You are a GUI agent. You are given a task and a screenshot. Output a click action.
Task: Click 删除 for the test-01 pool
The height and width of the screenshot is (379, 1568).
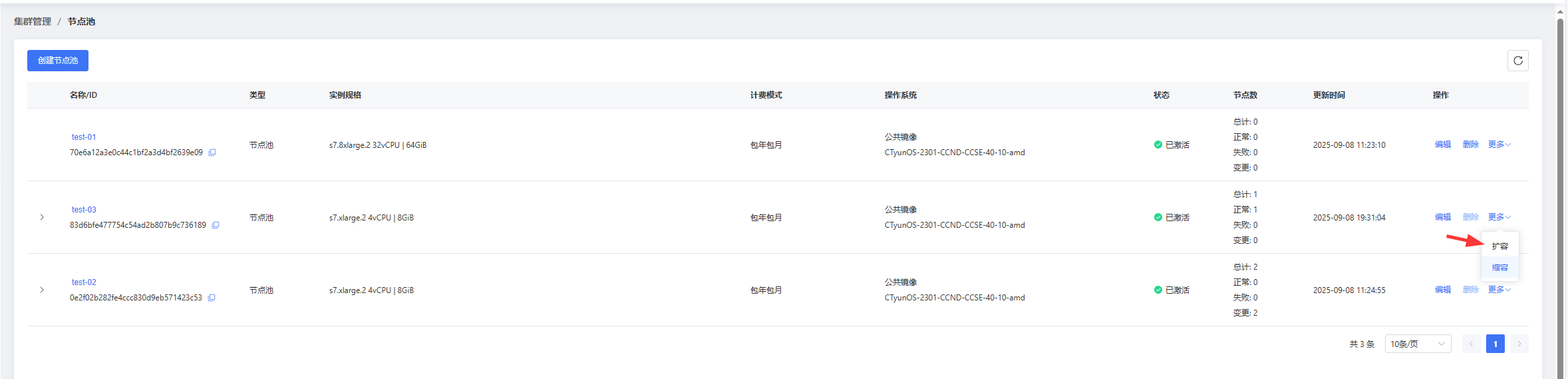pos(1470,145)
